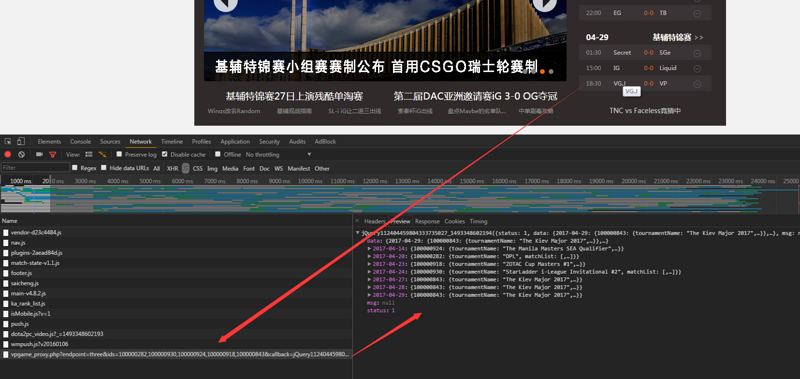800x379 pixels.
Task: Select the match-state-v1.1.js request row
Action: 176,263
